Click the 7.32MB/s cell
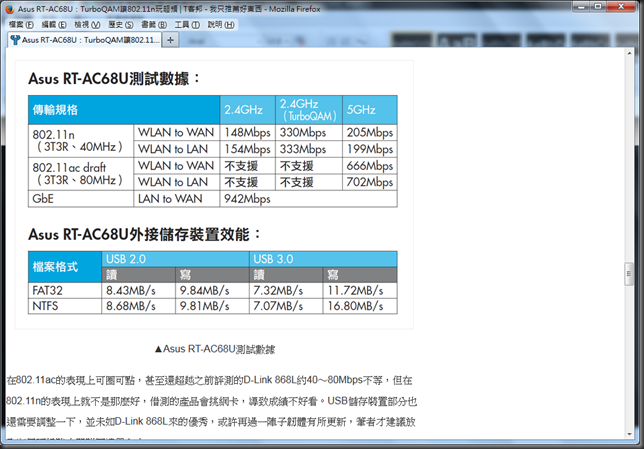This screenshot has width=644, height=449. tap(286, 290)
